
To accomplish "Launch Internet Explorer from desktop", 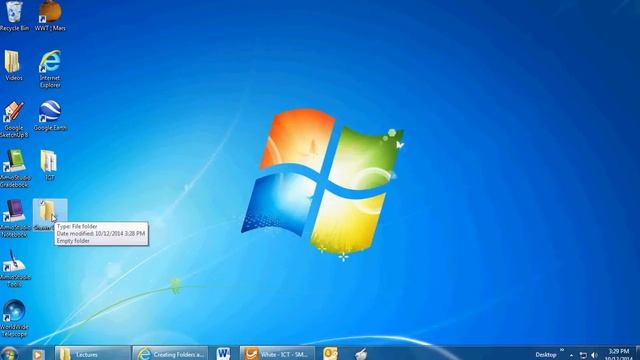I will pyautogui.click(x=50, y=69).
